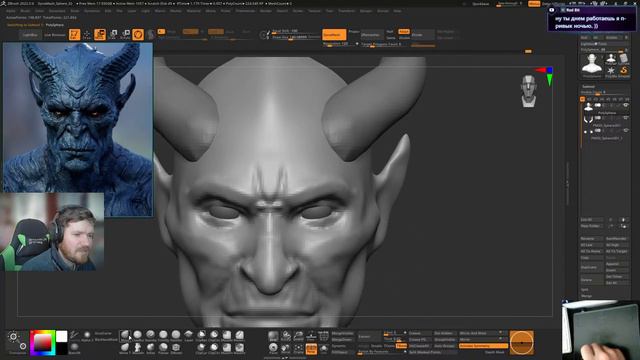Open the material sphere selector
This screenshot has height=360, width=640.
[x=74, y=348]
